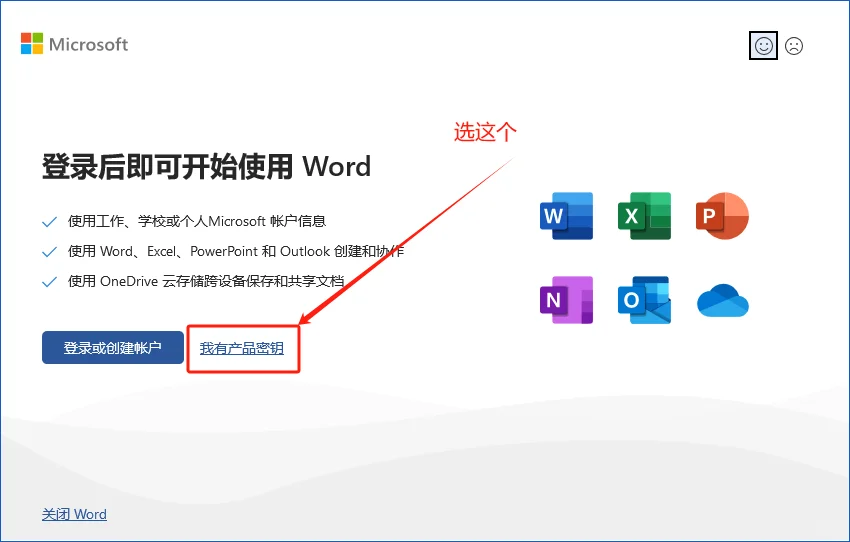Click the text 使用工作、学校或个人Microsoft 帐户信息
850x542 pixels.
tap(197, 221)
